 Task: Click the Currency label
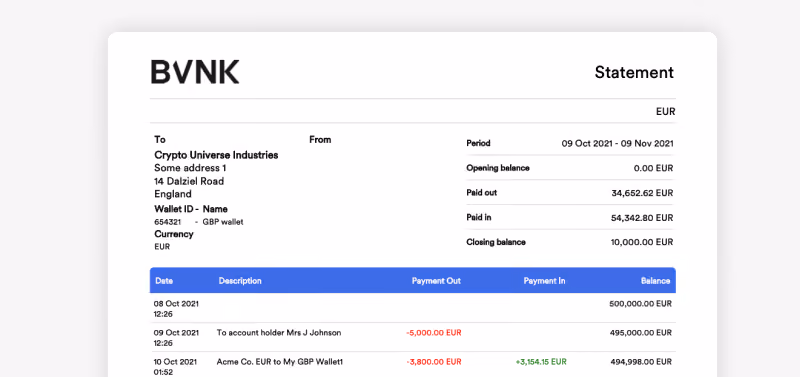174,234
